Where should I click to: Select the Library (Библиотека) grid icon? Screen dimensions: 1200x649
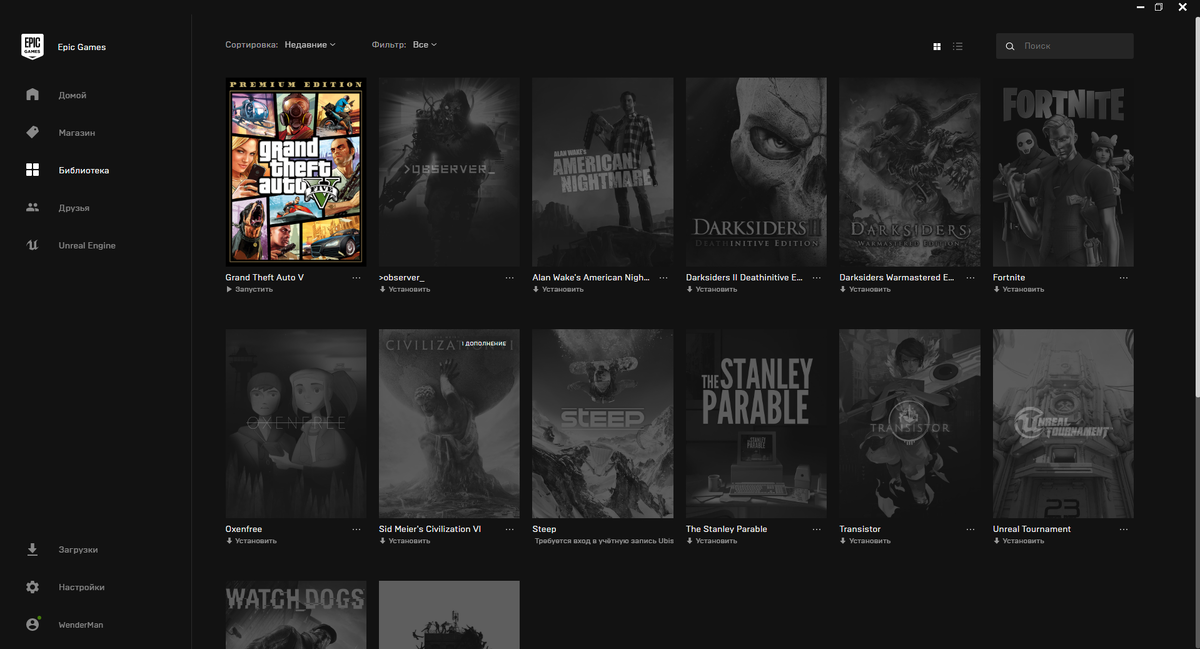(32, 170)
